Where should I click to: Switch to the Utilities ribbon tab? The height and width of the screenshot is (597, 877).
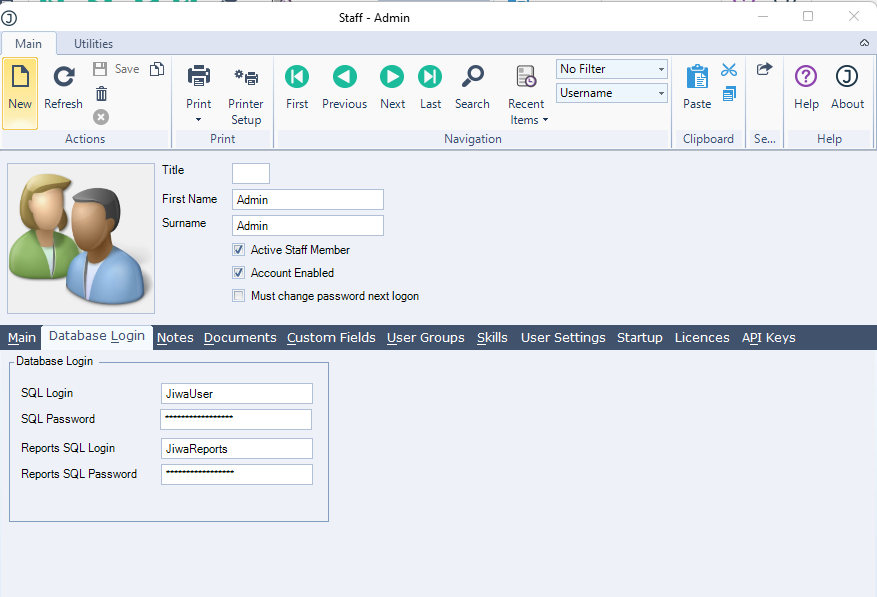(x=93, y=44)
